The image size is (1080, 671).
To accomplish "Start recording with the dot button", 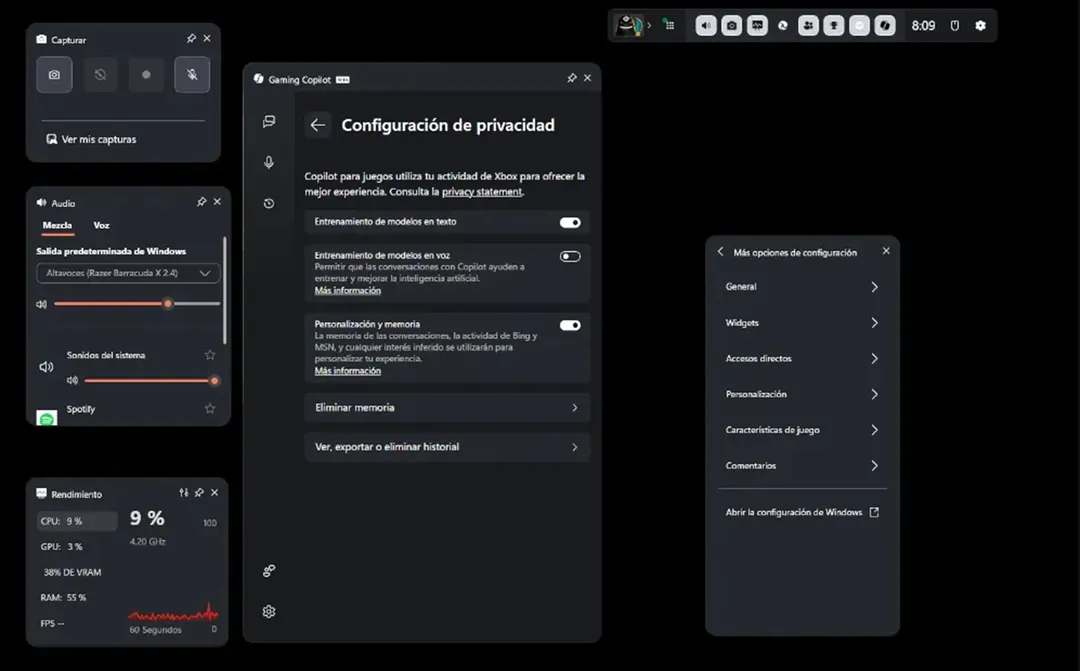I will click(146, 74).
